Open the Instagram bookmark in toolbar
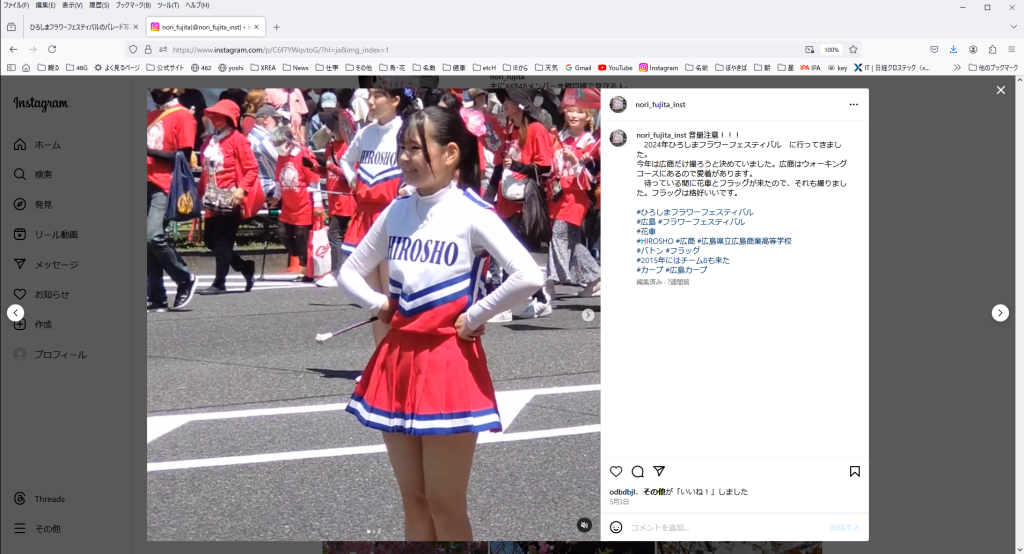Image resolution: width=1024 pixels, height=554 pixels. (658, 68)
